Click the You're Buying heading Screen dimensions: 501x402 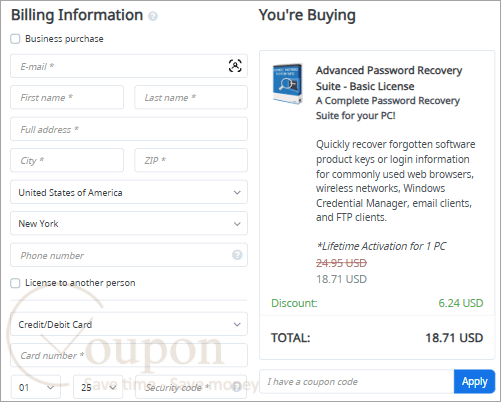[x=307, y=15]
